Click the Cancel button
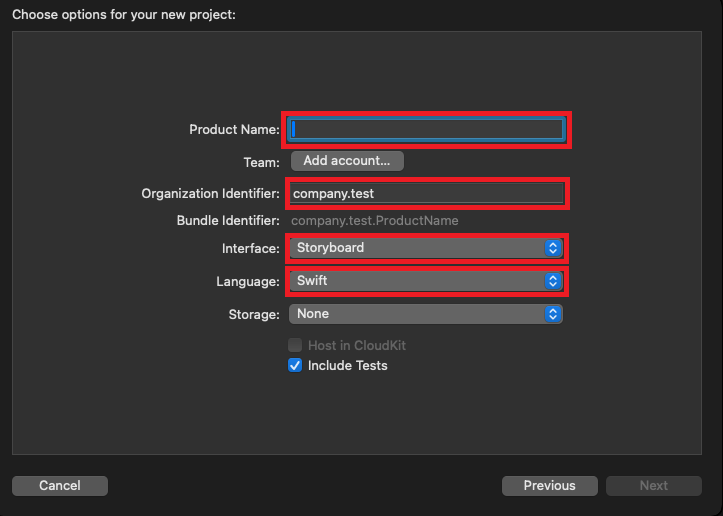The height and width of the screenshot is (516, 723). tap(60, 486)
